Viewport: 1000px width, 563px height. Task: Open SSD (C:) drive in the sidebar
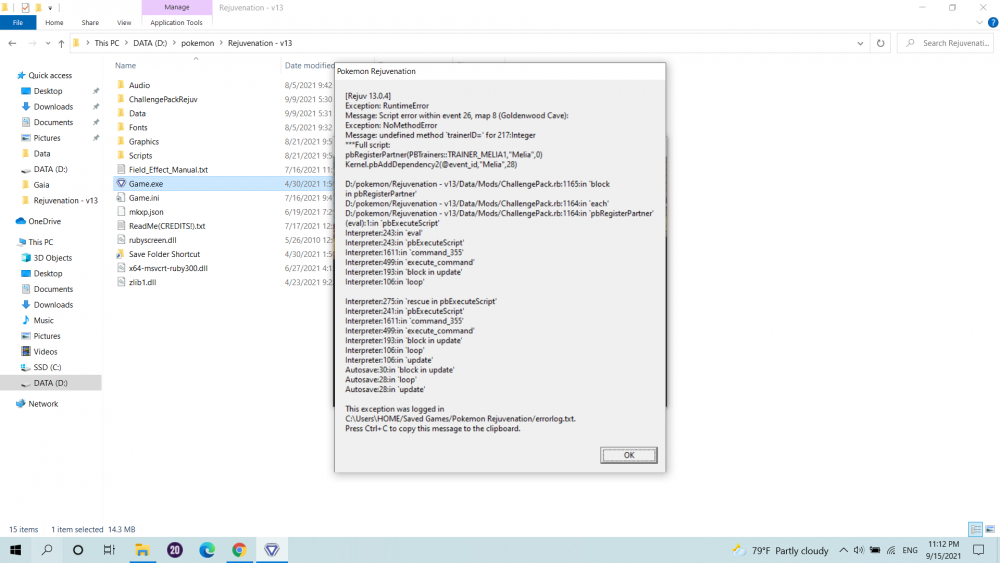47,367
